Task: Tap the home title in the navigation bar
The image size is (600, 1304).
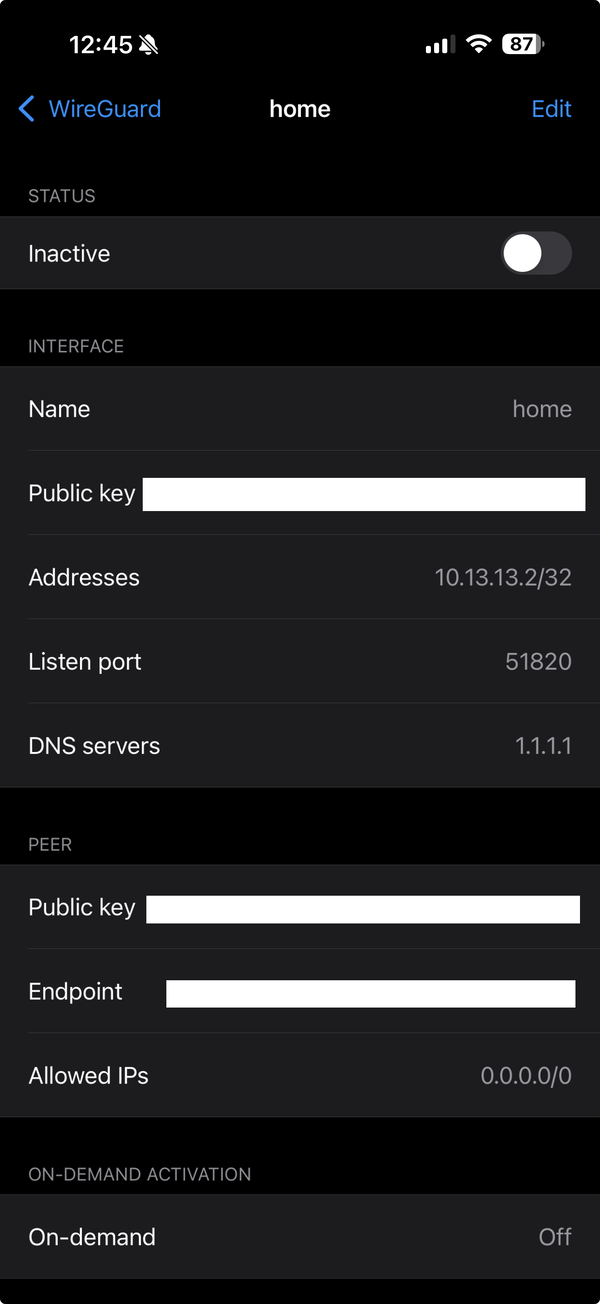Action: tap(300, 109)
